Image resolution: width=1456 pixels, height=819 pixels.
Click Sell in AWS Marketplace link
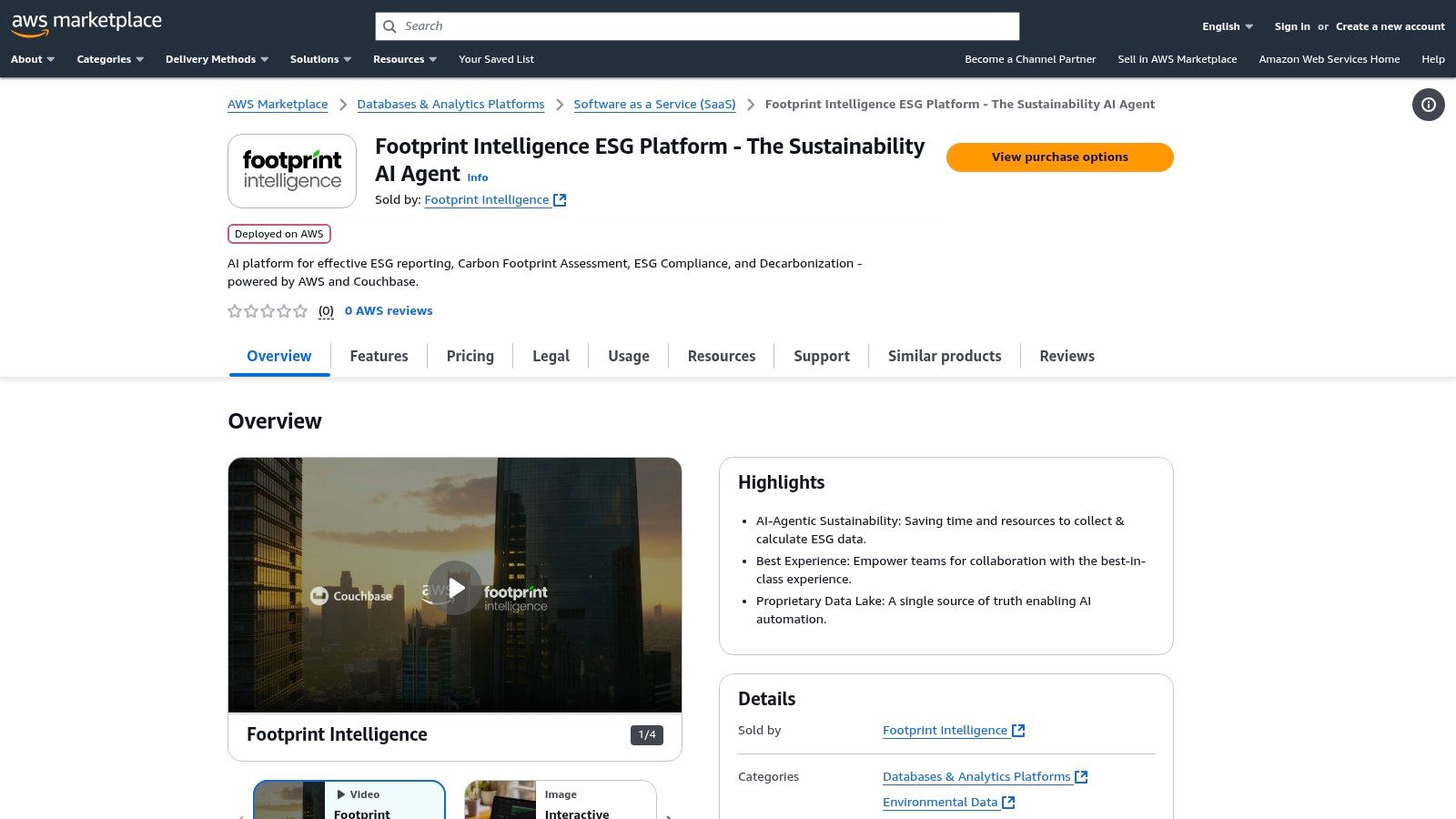(1178, 59)
